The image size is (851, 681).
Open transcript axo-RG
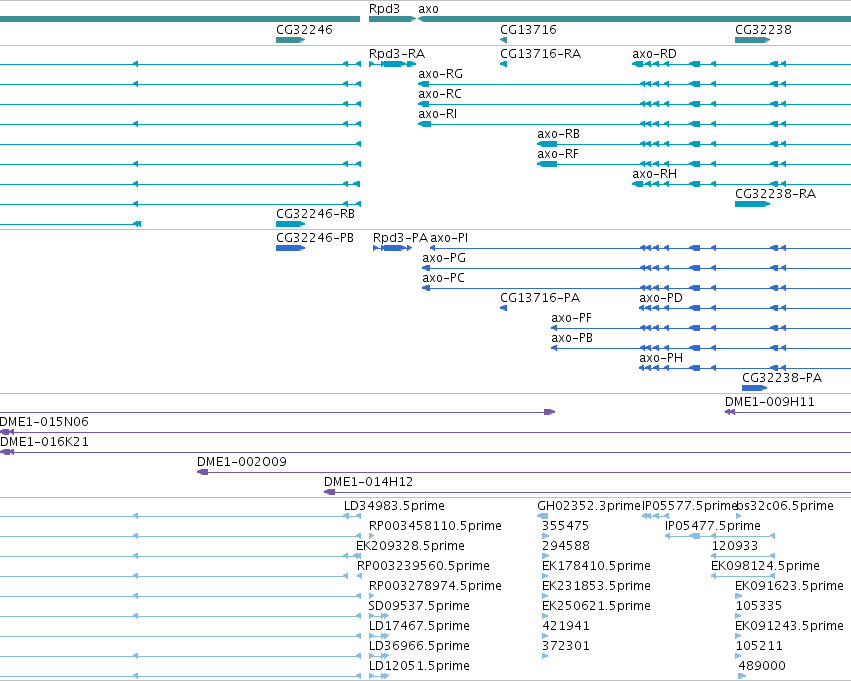pos(440,74)
